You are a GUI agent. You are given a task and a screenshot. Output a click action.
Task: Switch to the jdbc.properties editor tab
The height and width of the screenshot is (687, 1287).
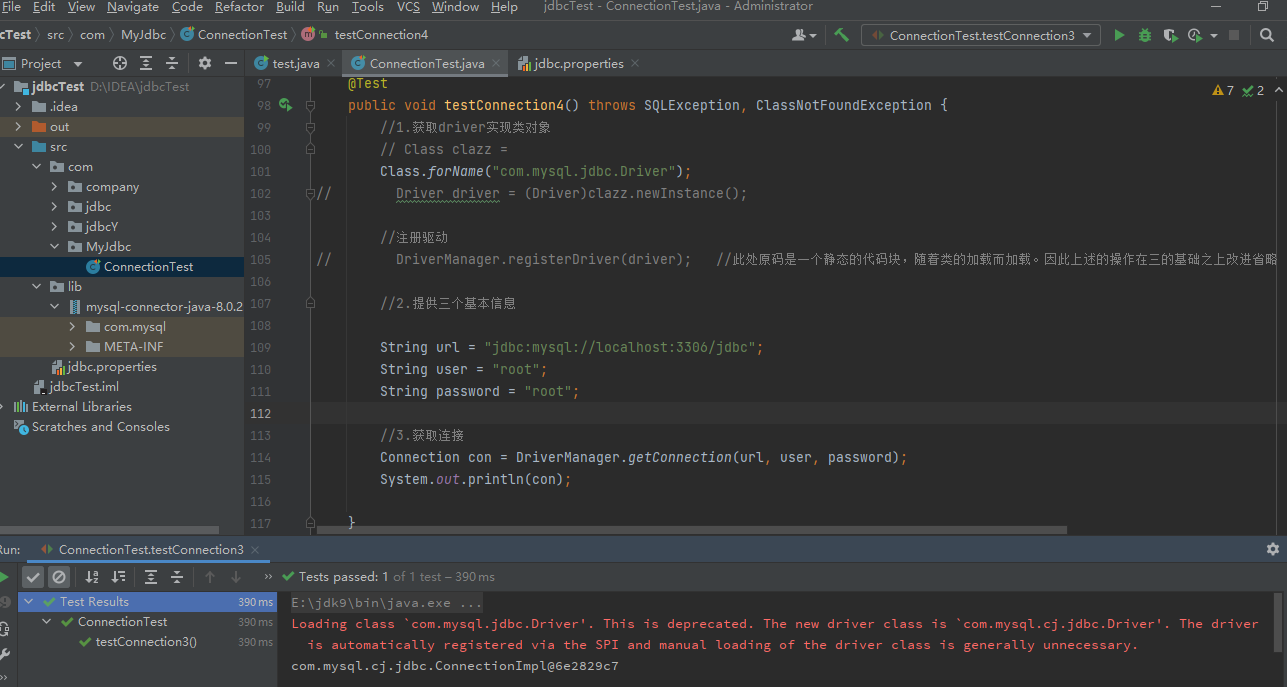(x=579, y=63)
